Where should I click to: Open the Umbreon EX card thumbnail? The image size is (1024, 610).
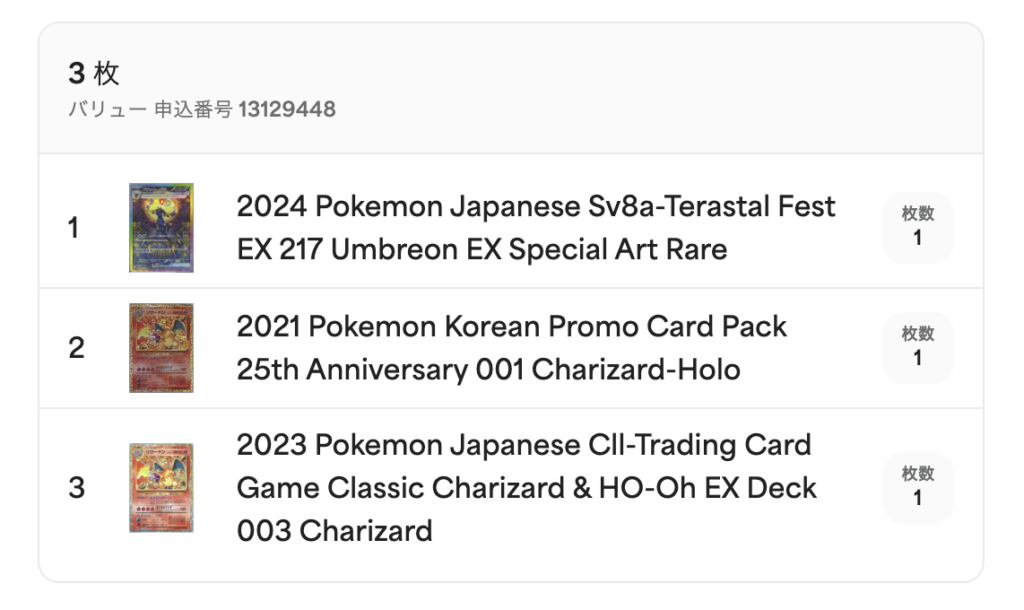pos(161,228)
